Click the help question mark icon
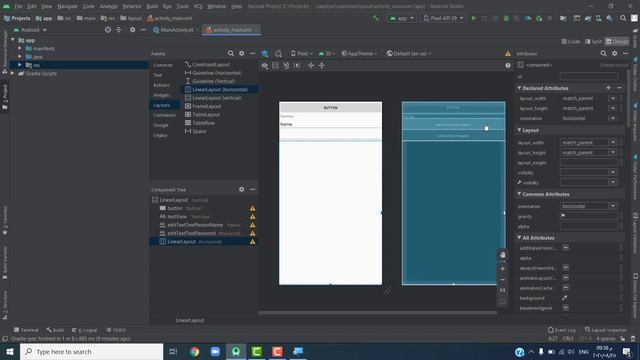 click(x=508, y=65)
